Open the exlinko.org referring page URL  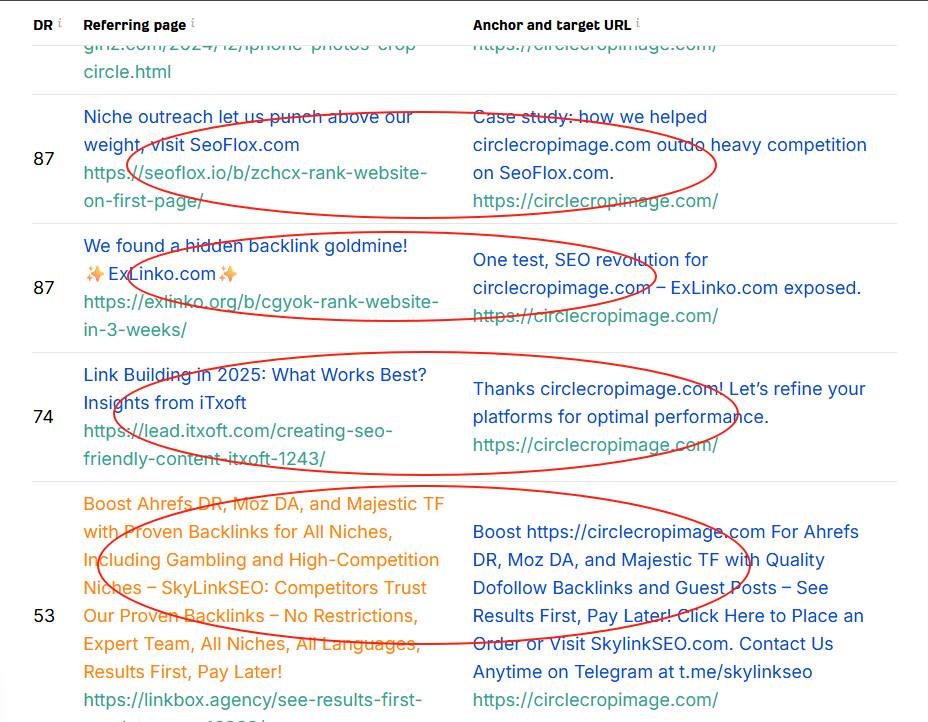tap(260, 315)
